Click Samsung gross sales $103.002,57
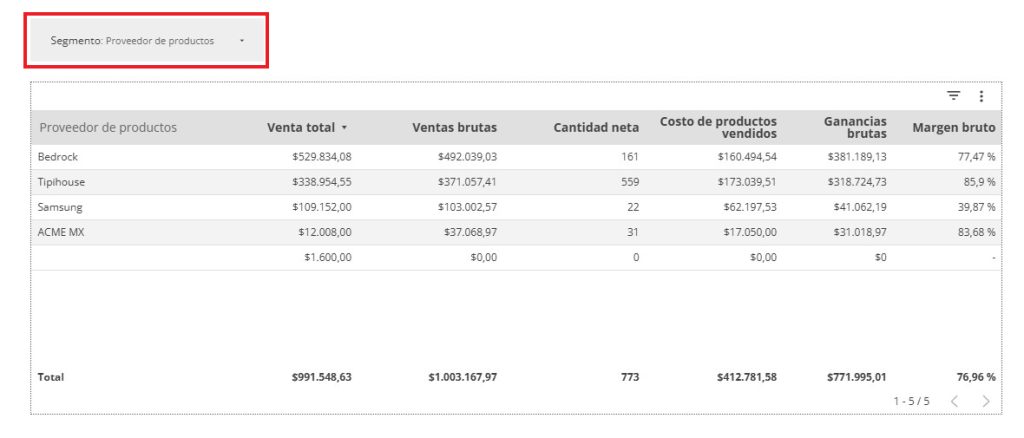Screen dimensions: 1024x438 [468, 207]
